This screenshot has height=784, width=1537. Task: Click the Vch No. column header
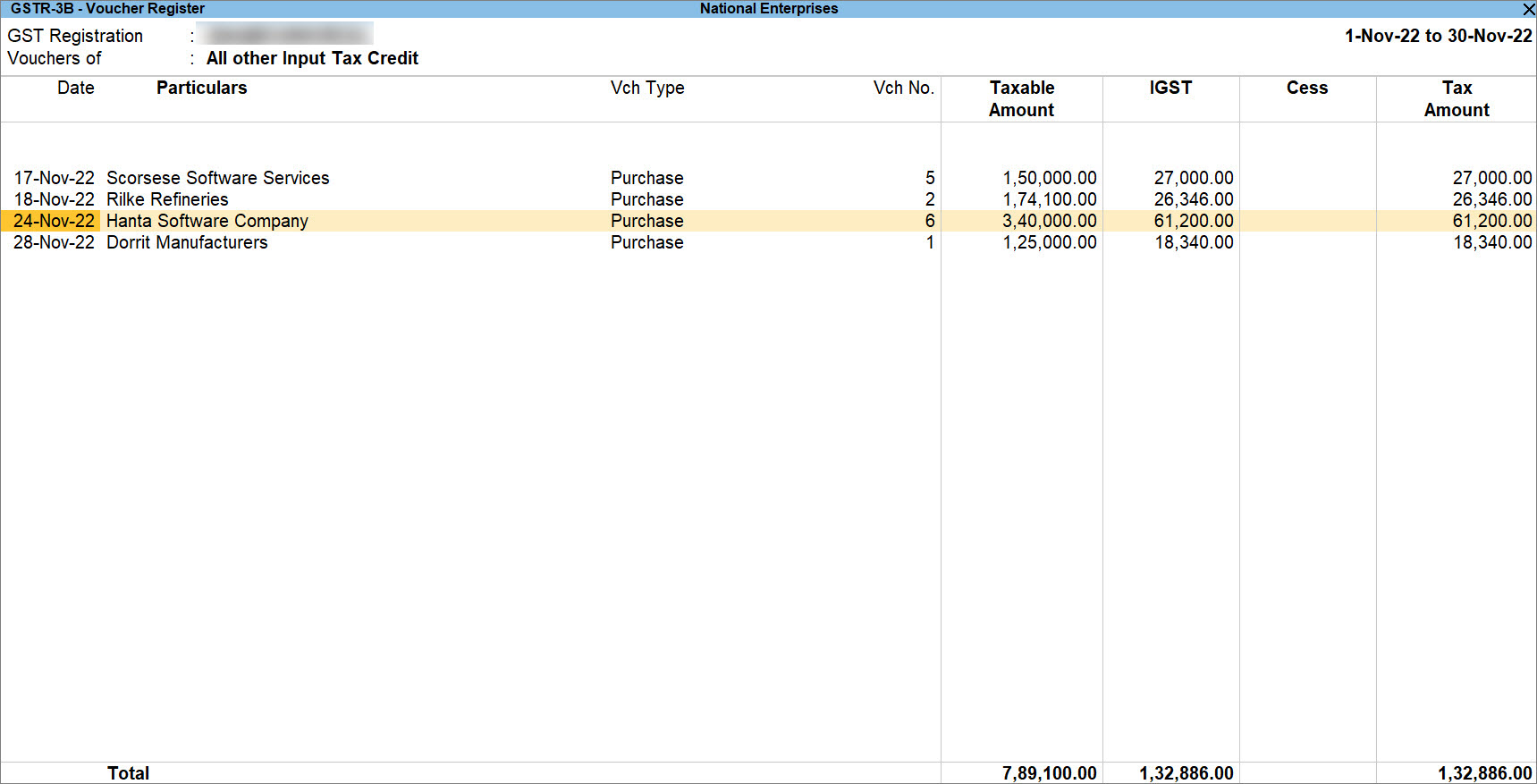pos(904,88)
